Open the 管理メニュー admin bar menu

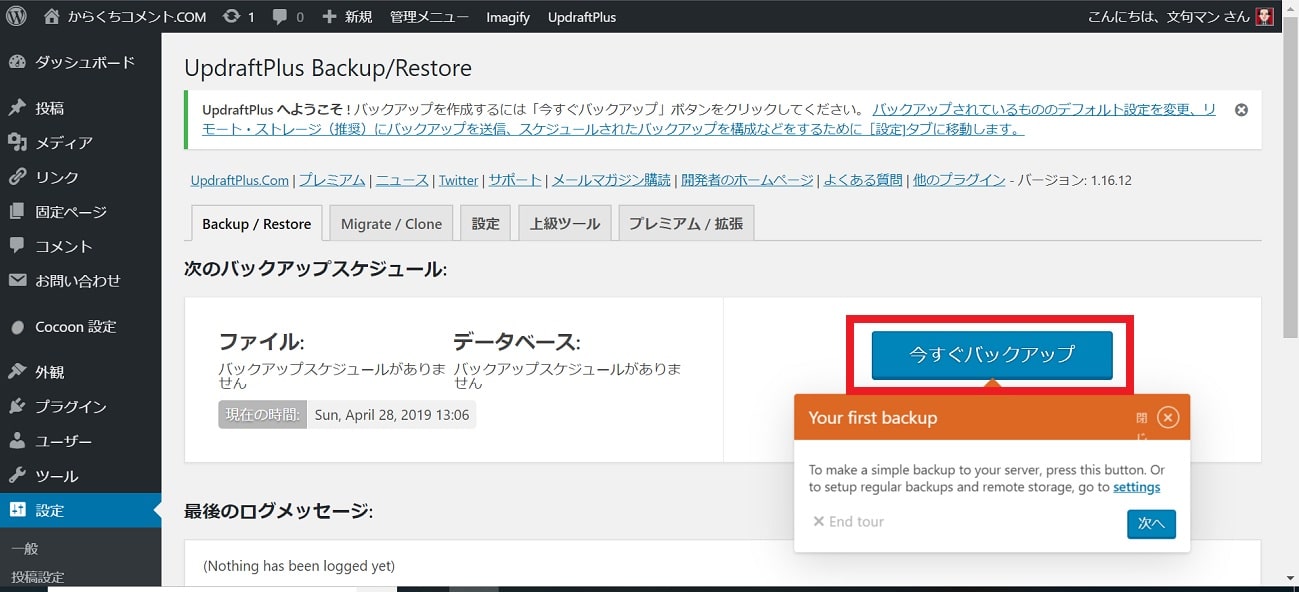click(428, 17)
